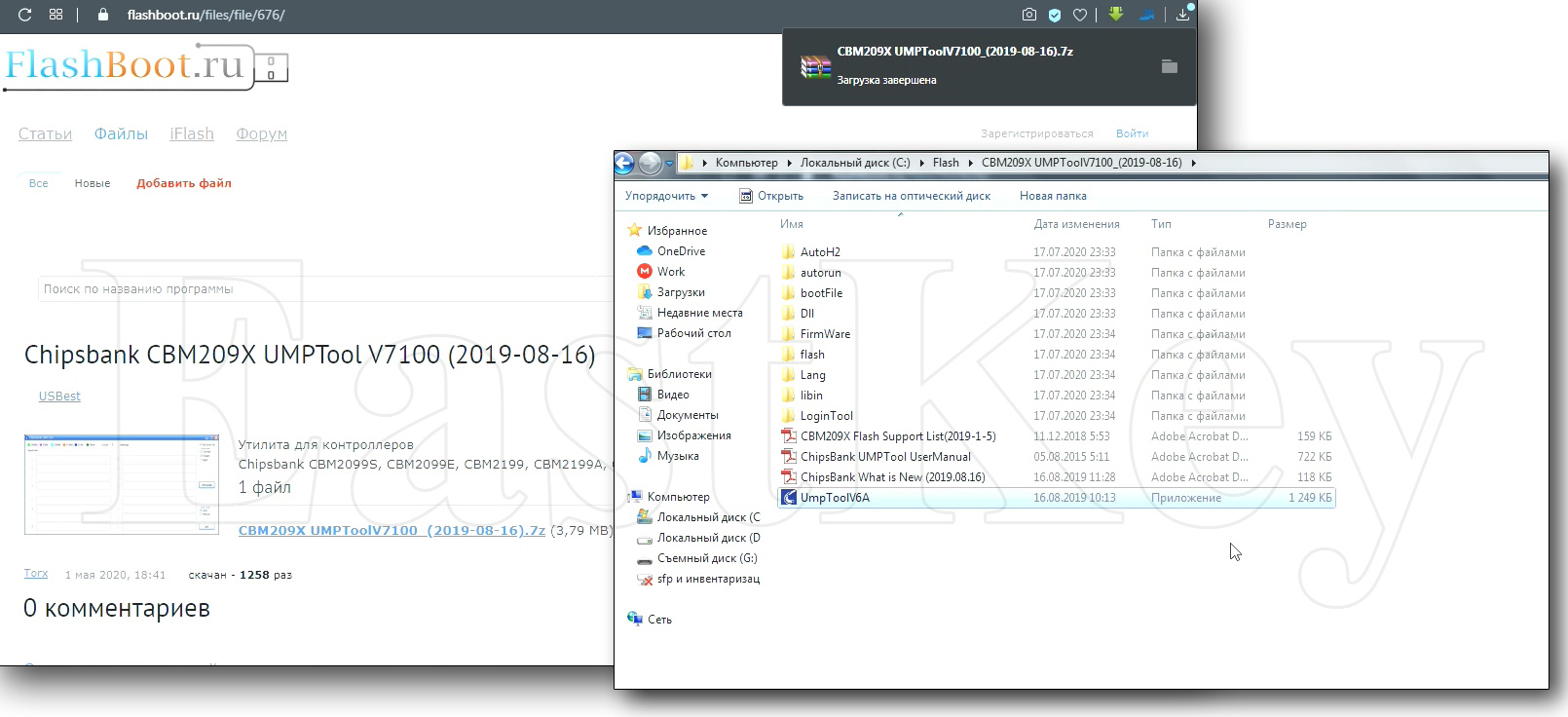
Task: Open the Статьи site menu
Action: 45,134
